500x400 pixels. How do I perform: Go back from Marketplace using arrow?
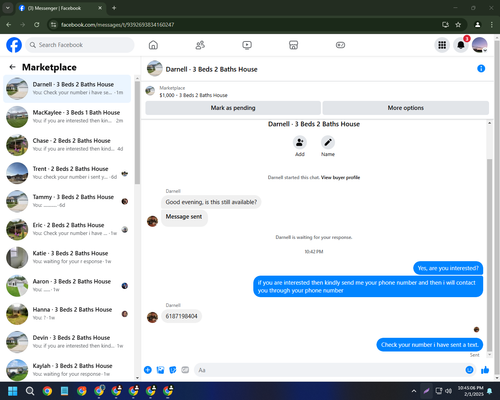[x=13, y=67]
